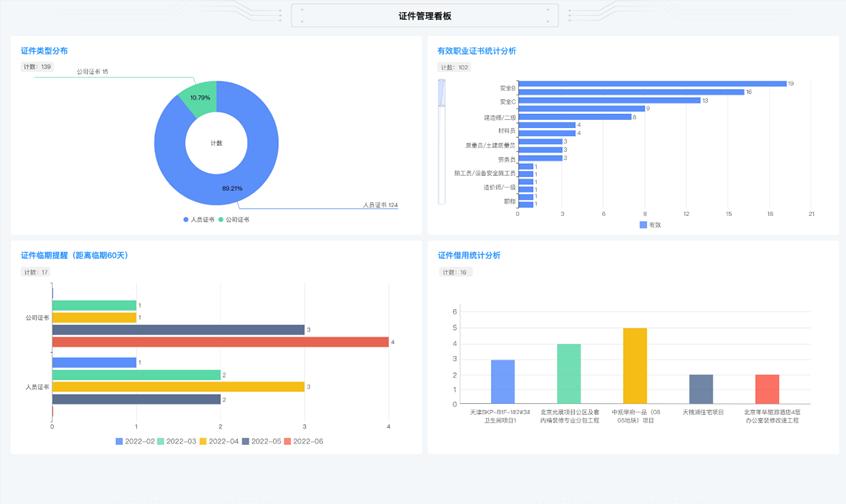Click the red 2022-06 bar valued 4

tap(220, 342)
